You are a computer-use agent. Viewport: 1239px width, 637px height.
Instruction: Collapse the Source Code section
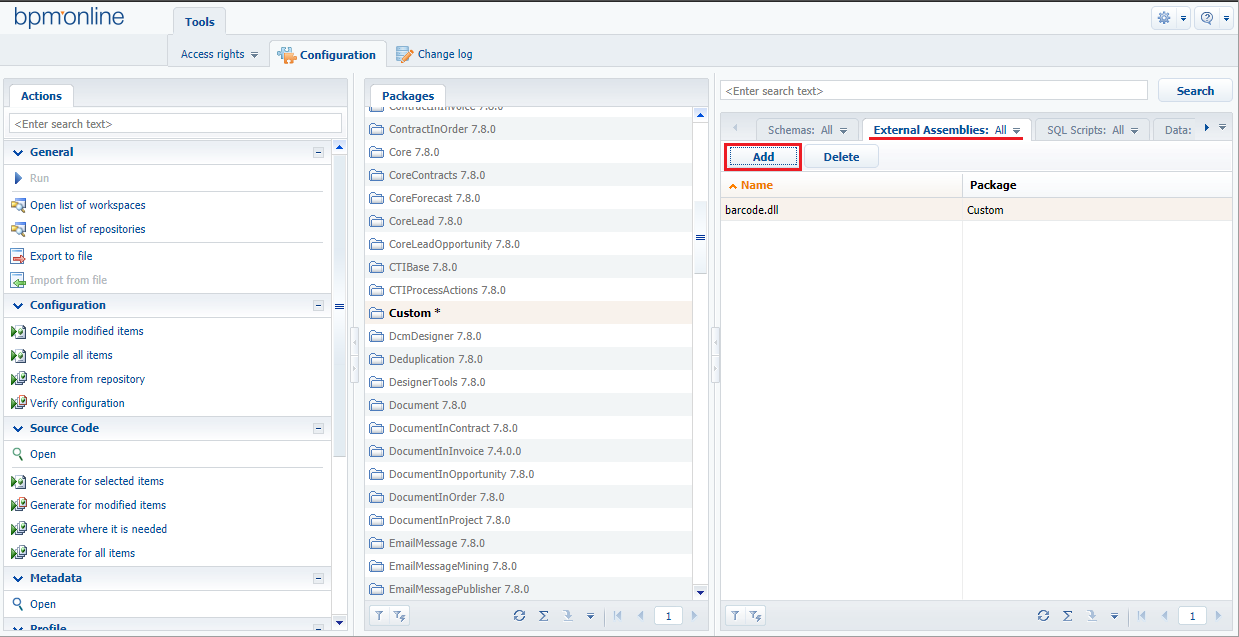click(318, 428)
